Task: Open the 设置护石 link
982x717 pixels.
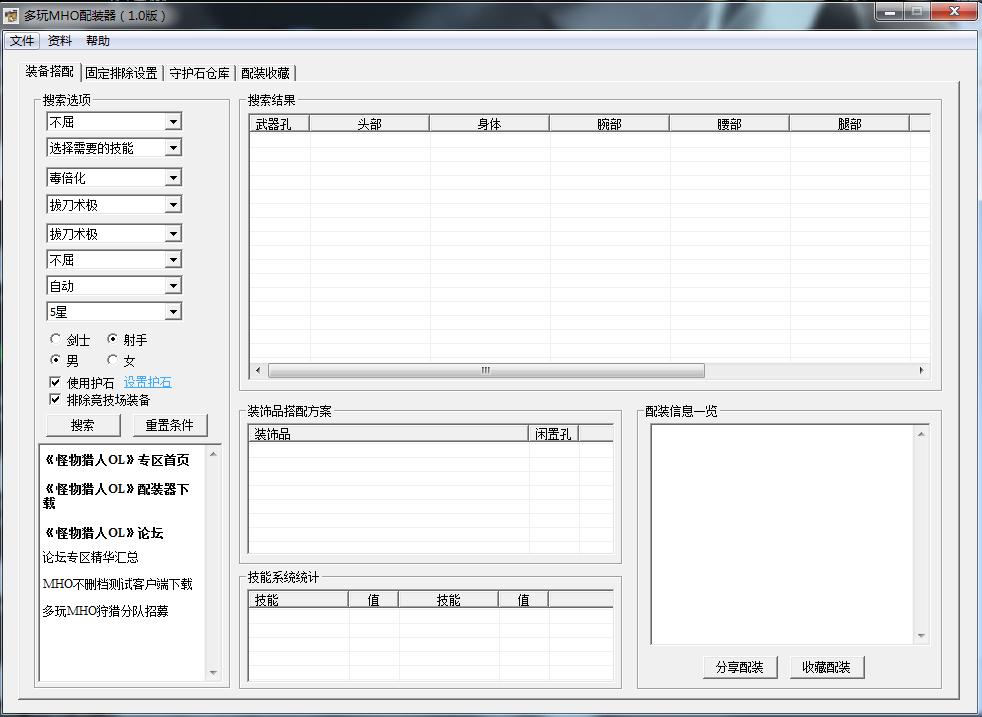Action: pos(147,381)
